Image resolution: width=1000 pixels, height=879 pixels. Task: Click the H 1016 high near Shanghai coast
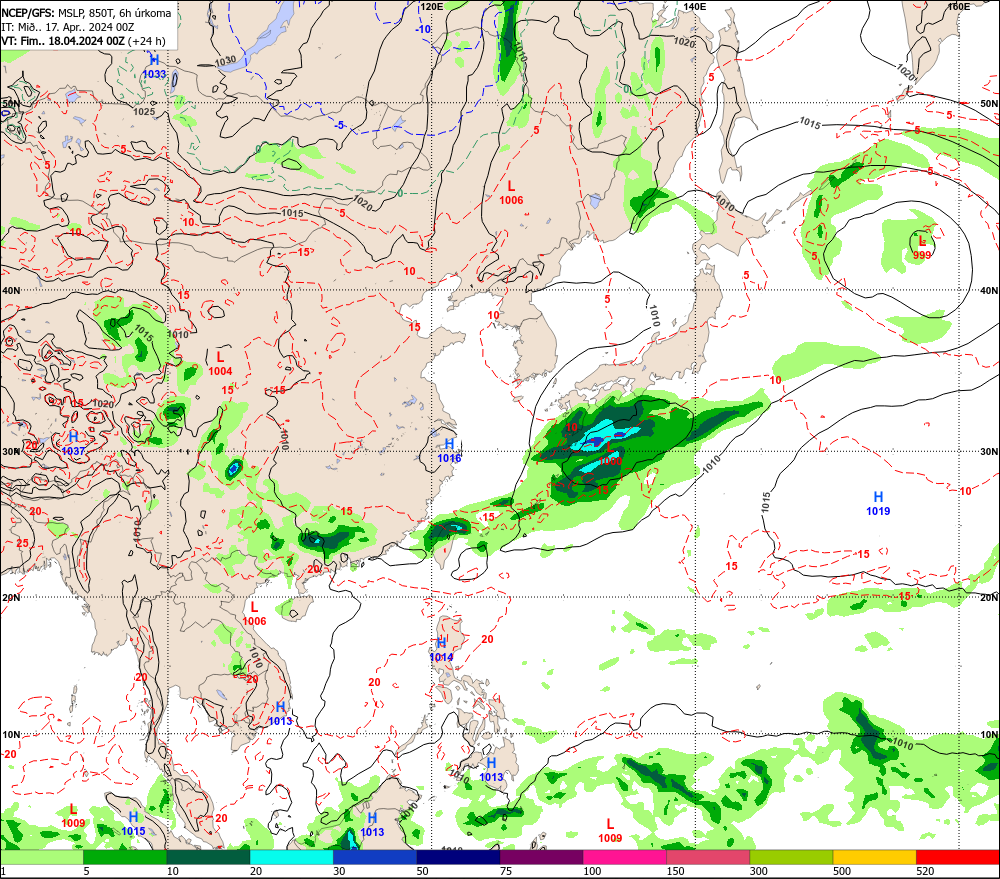tap(449, 450)
